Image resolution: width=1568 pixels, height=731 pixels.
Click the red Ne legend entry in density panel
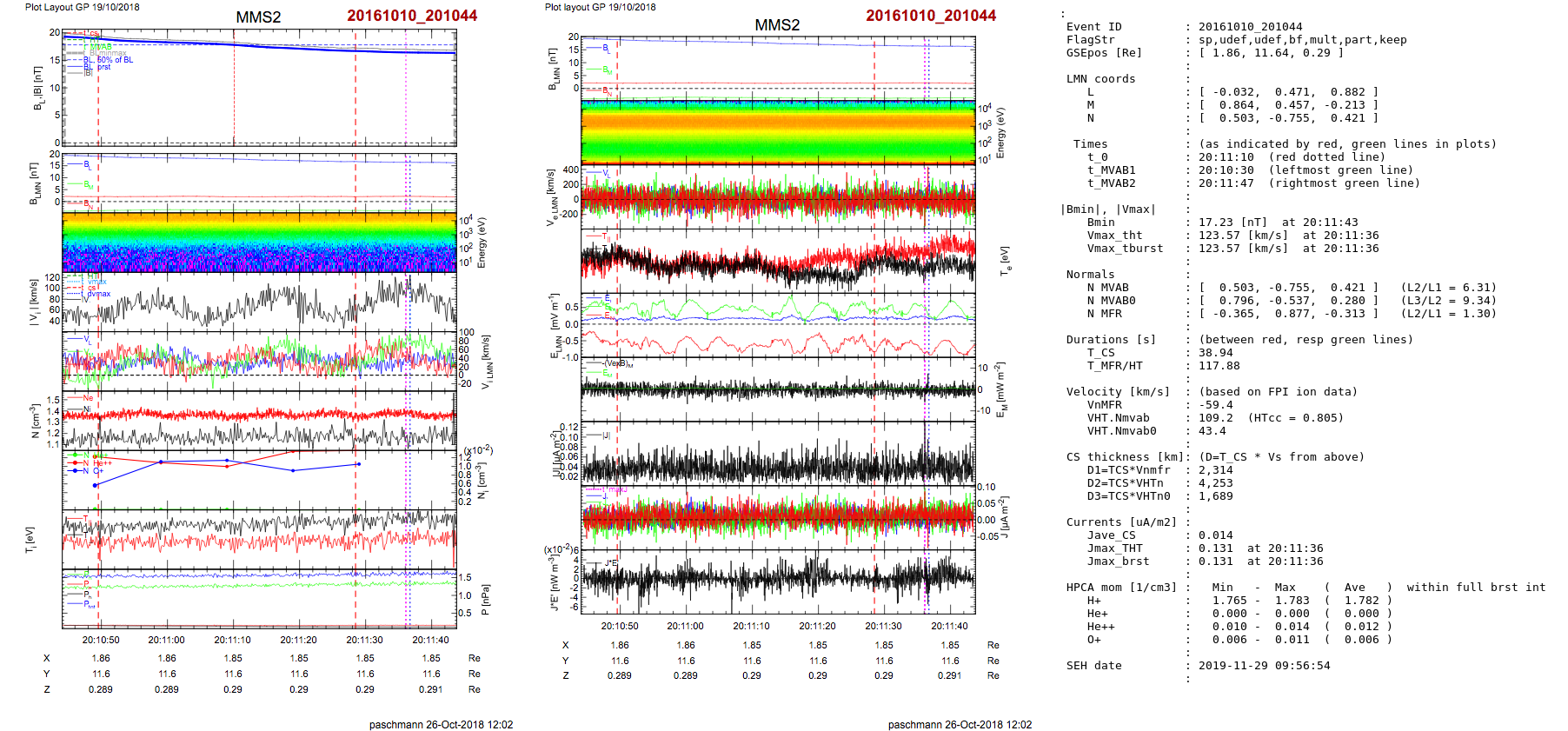(x=88, y=398)
